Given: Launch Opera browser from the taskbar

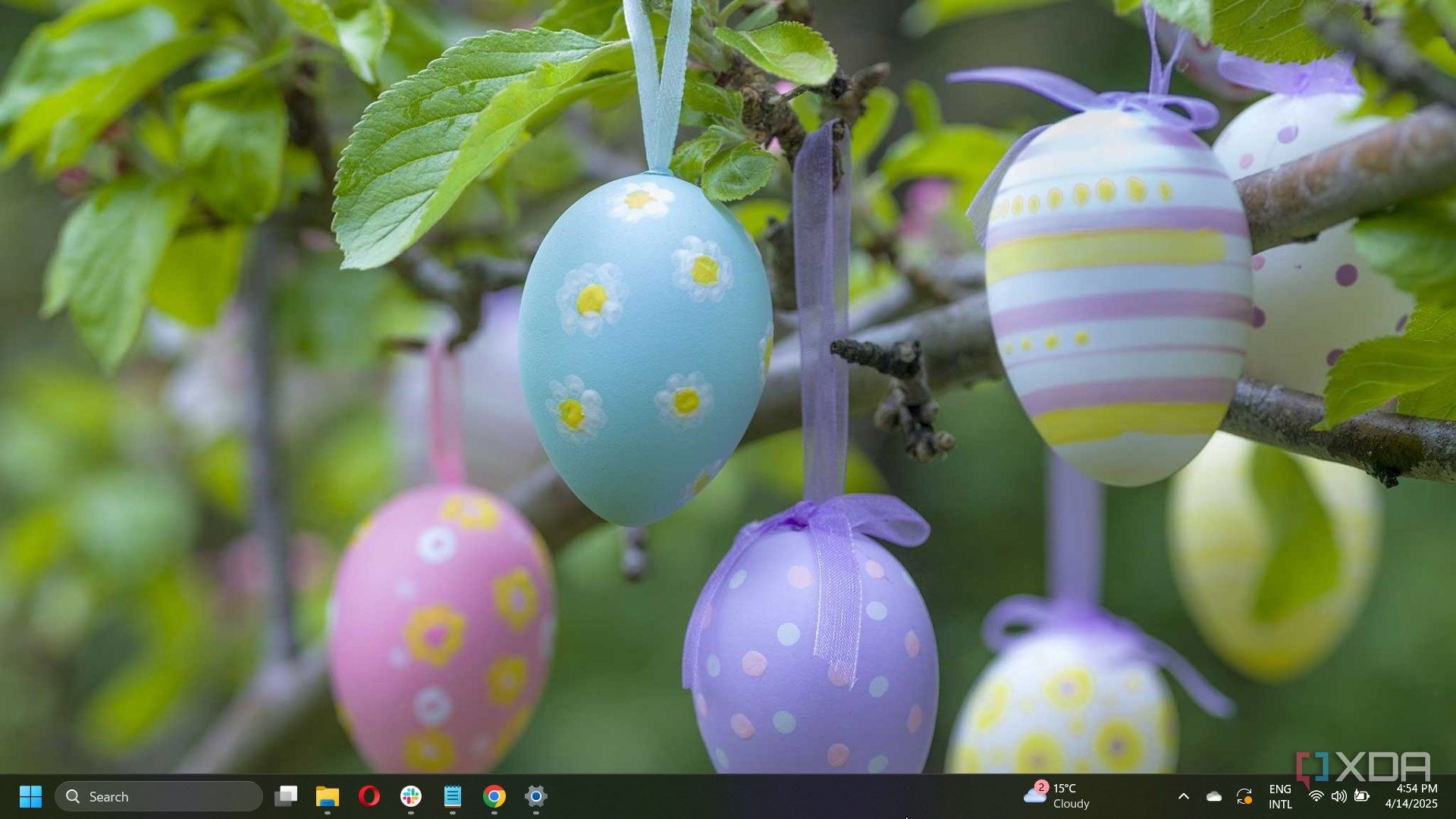Looking at the screenshot, I should [369, 796].
